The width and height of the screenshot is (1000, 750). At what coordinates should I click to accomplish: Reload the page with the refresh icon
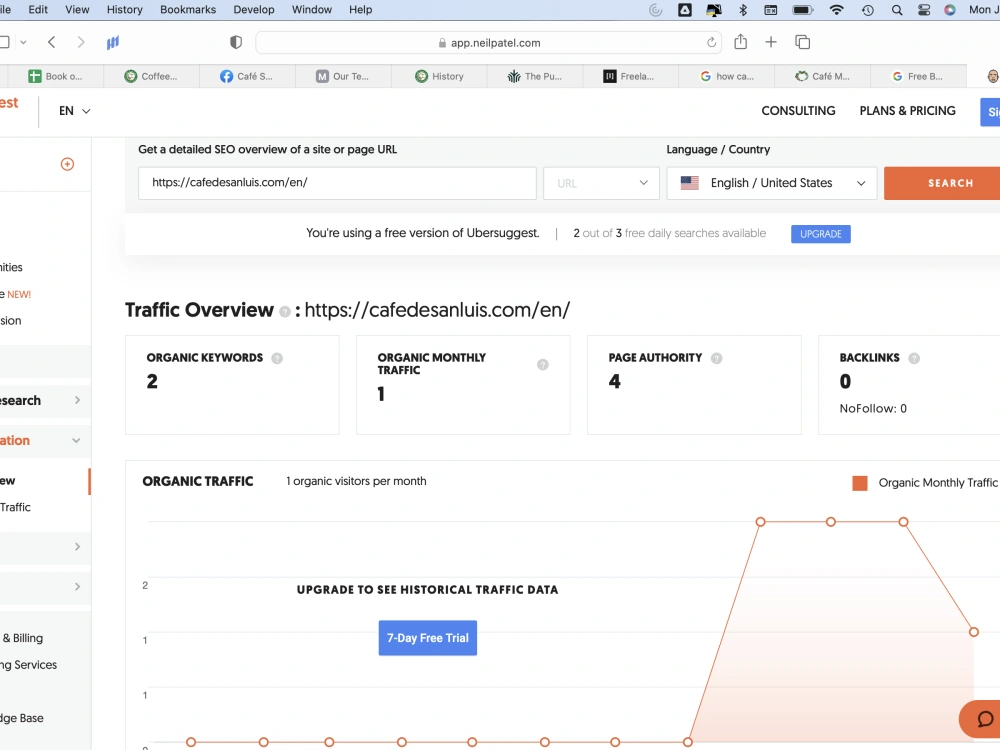pyautogui.click(x=711, y=43)
